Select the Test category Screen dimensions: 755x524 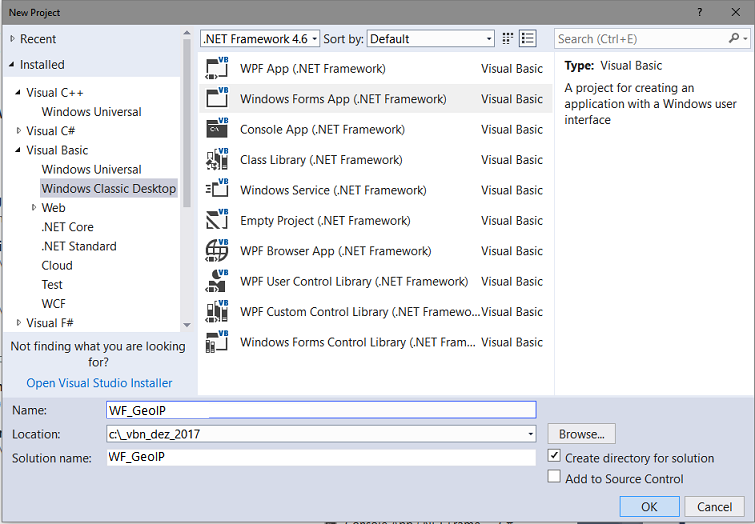coord(52,285)
